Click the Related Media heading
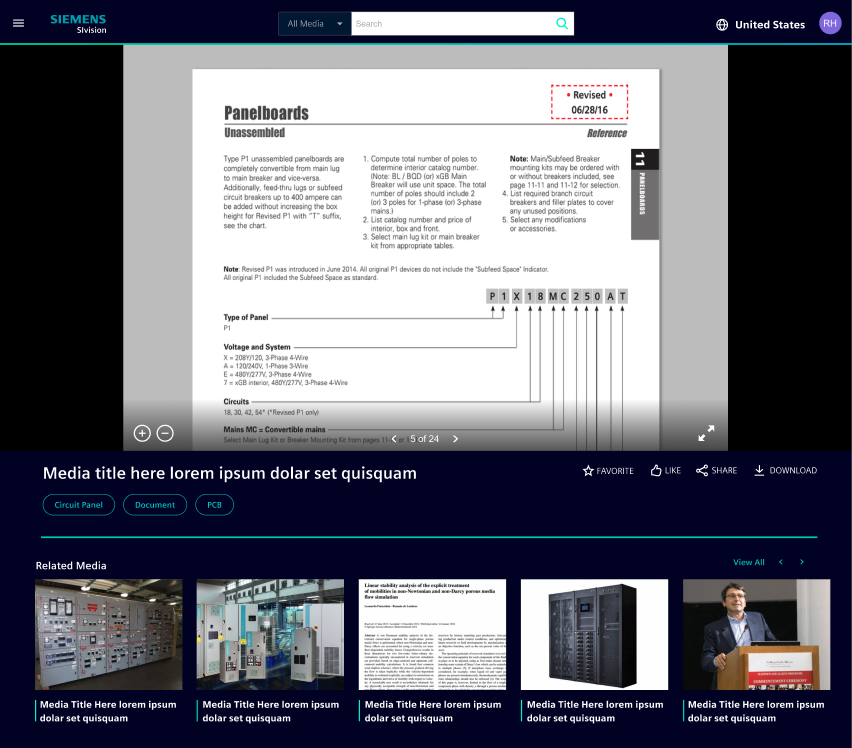Screen dimensions: 852x748 [x=71, y=565]
